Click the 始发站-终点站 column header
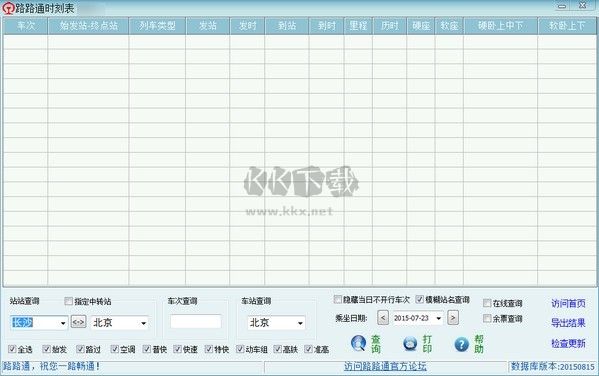599x376 pixels. pos(88,26)
